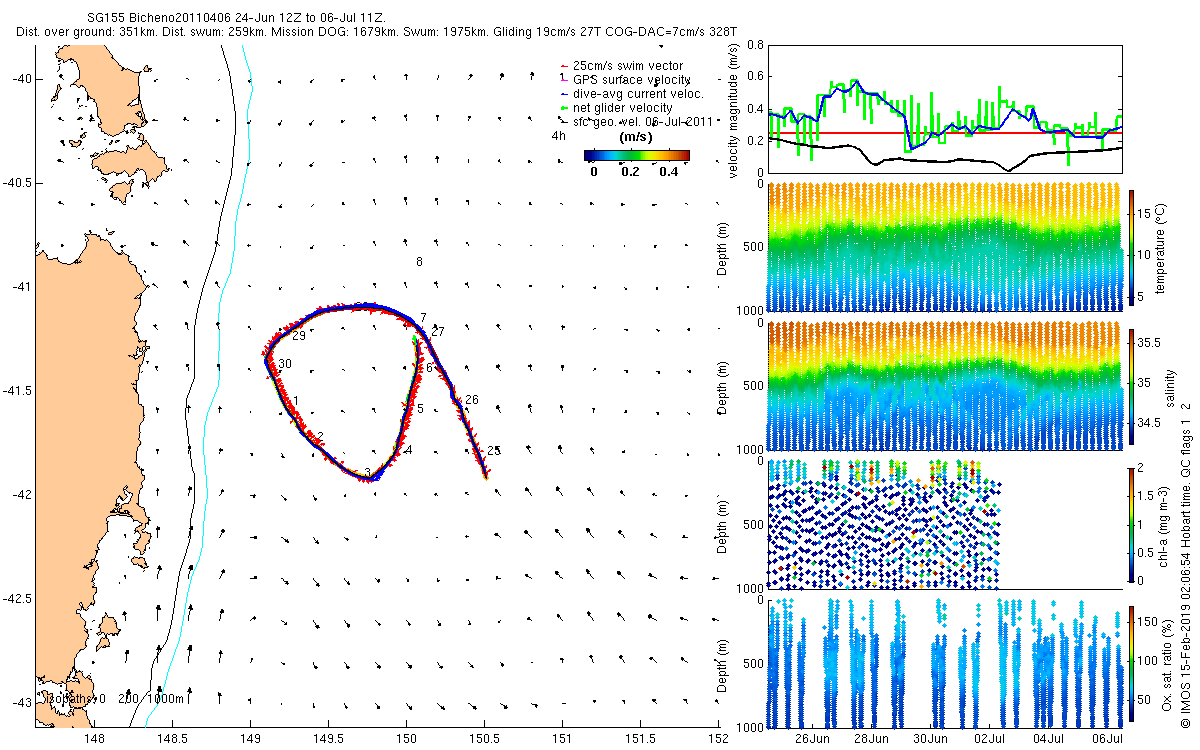The image size is (1200, 750).
Task: Click the '26Jun' date tick label
Action: (x=813, y=739)
